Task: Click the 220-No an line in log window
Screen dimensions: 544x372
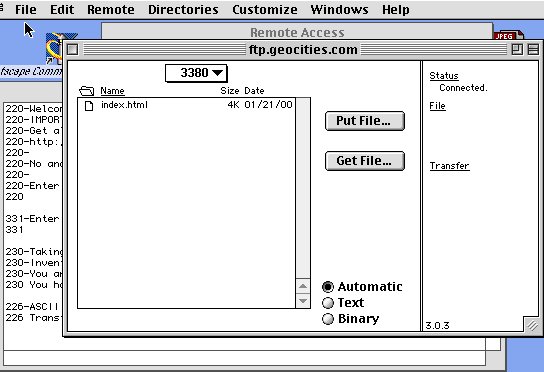Action: (34, 164)
